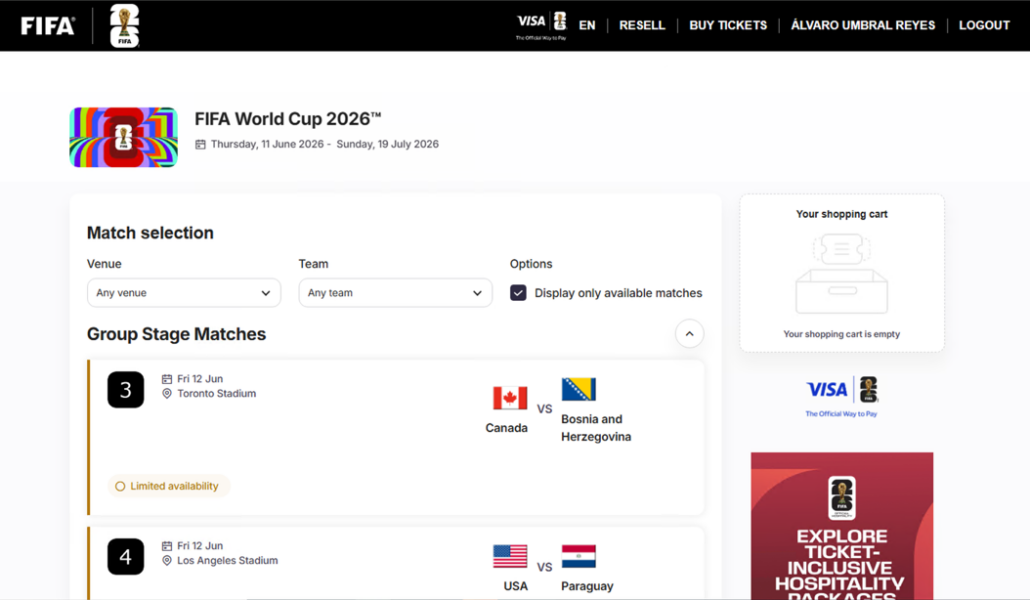Click the empty shopping cart box icon

(x=841, y=275)
